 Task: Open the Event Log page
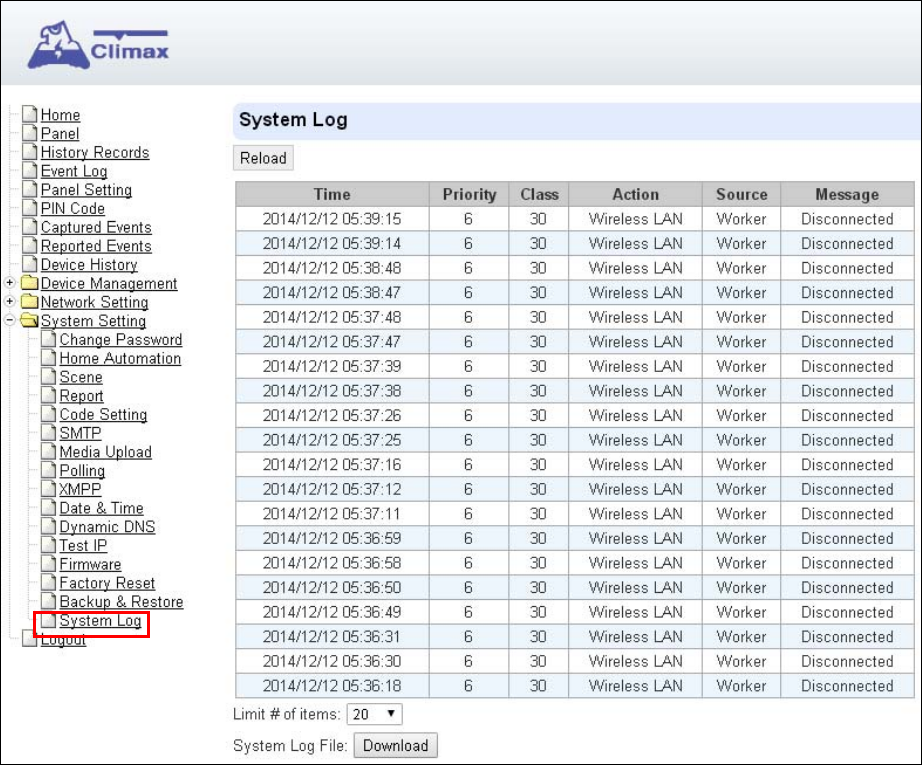(74, 171)
